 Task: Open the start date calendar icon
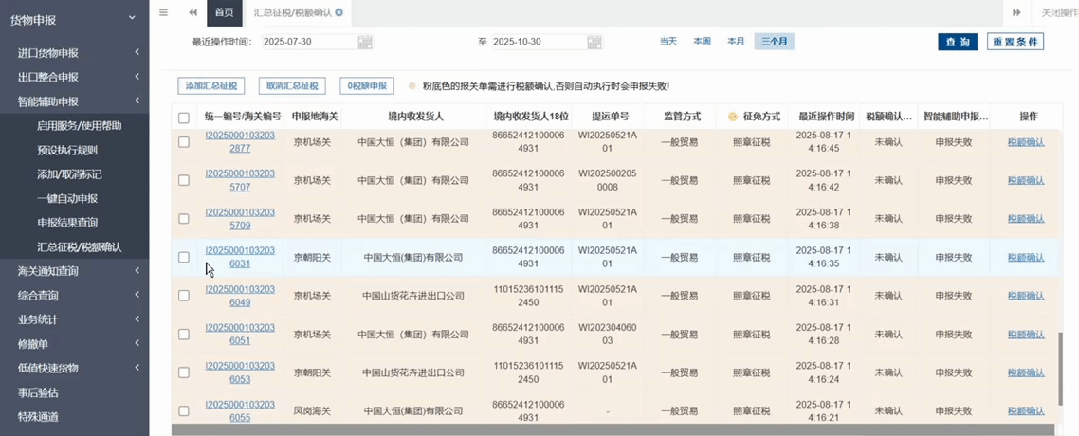click(x=365, y=42)
